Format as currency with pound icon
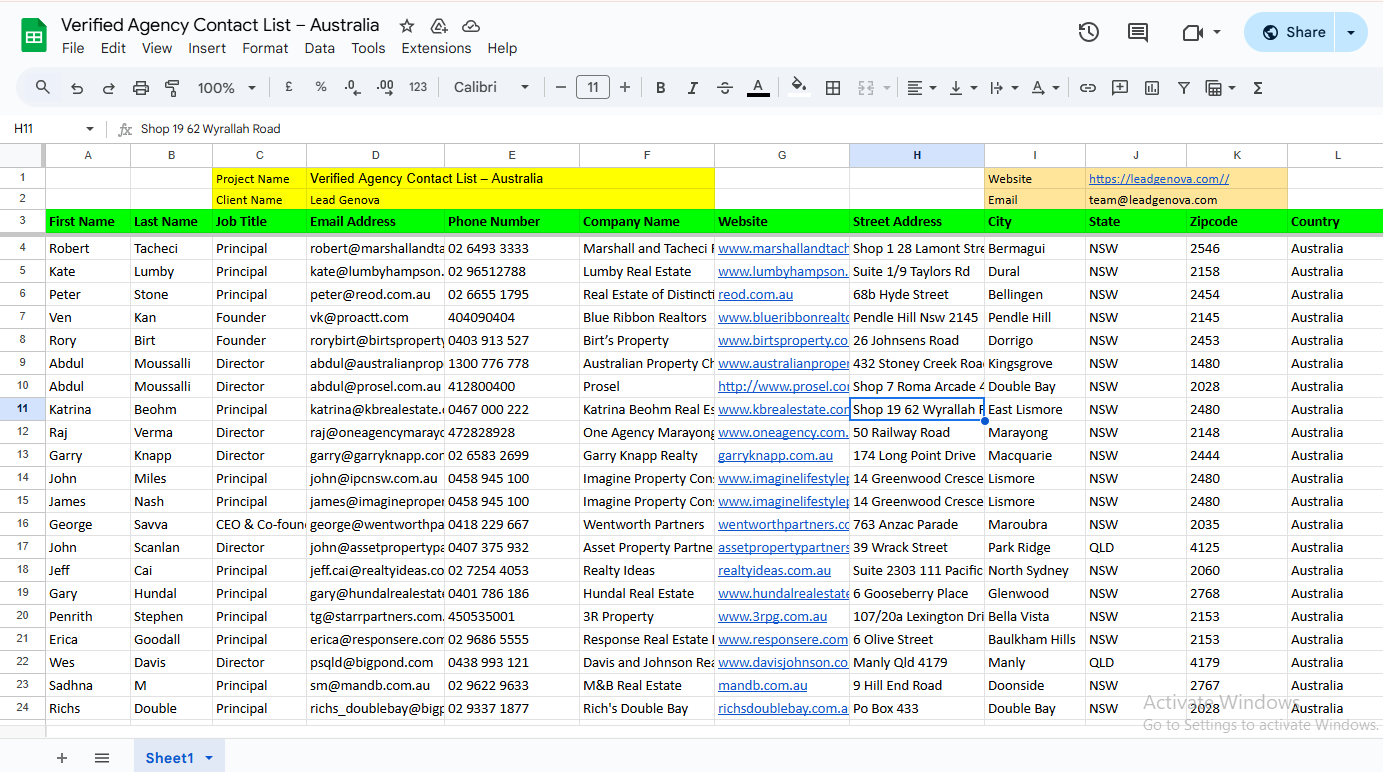Image resolution: width=1383 pixels, height=772 pixels. (x=289, y=88)
